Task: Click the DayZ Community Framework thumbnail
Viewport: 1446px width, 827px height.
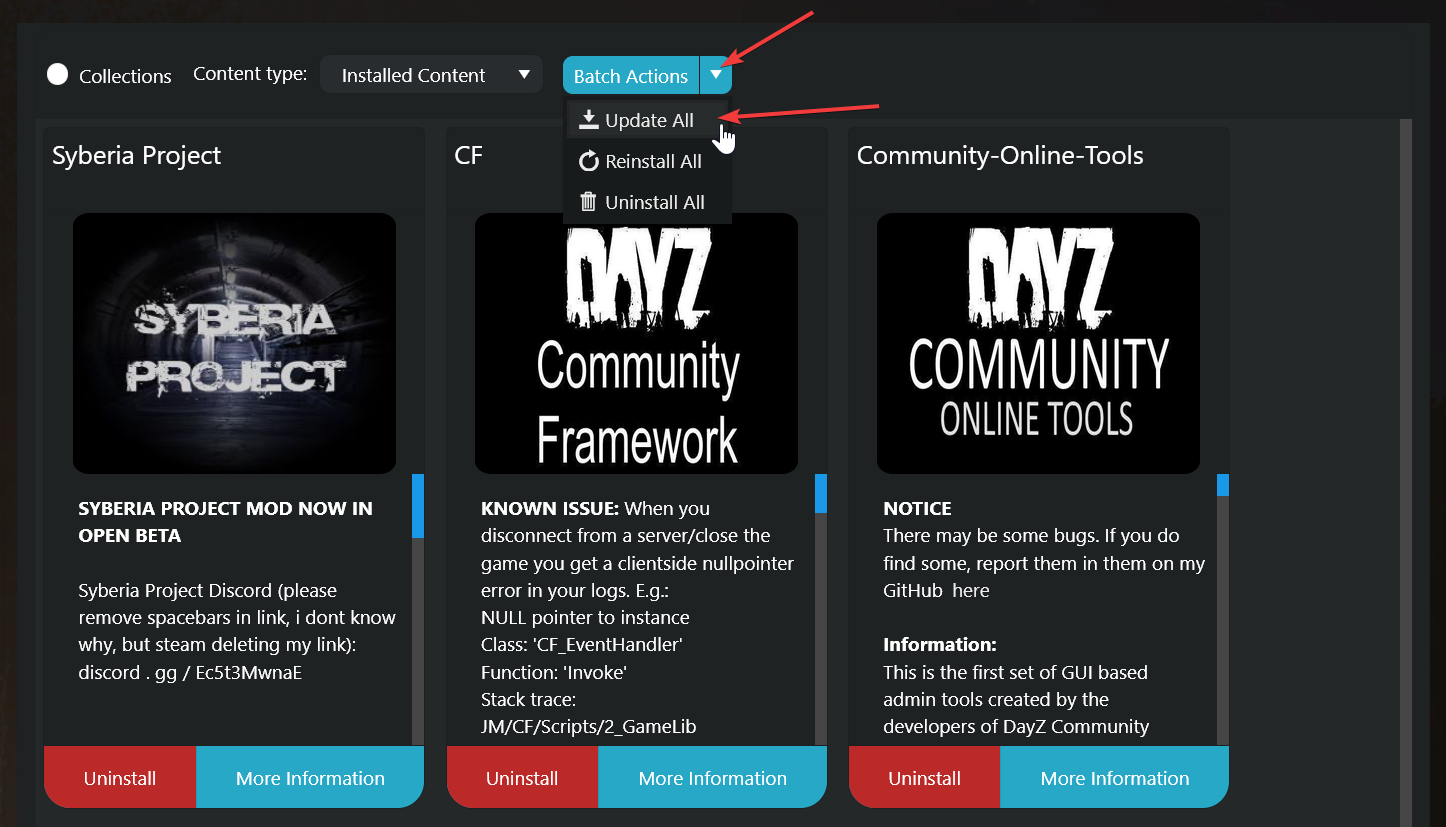Action: 636,343
